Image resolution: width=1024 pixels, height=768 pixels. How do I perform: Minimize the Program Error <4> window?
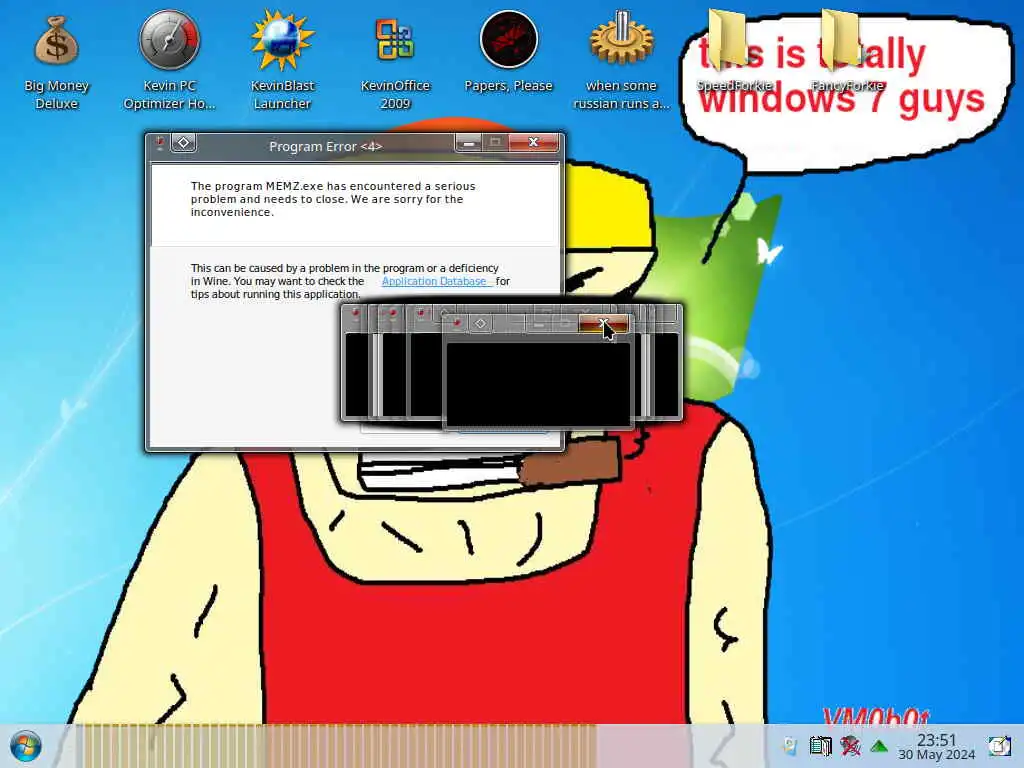[468, 143]
